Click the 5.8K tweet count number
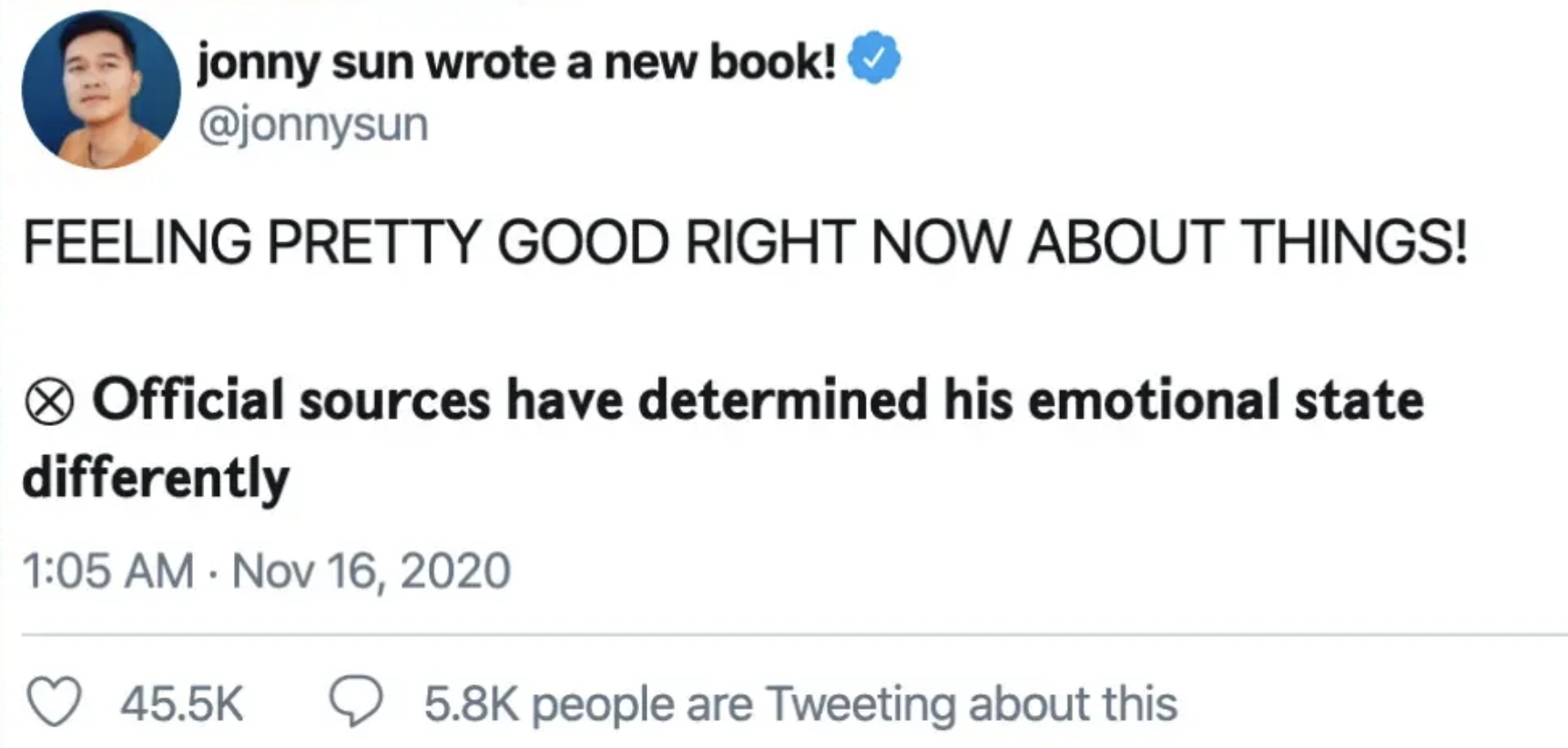The image size is (1568, 748). [x=470, y=703]
